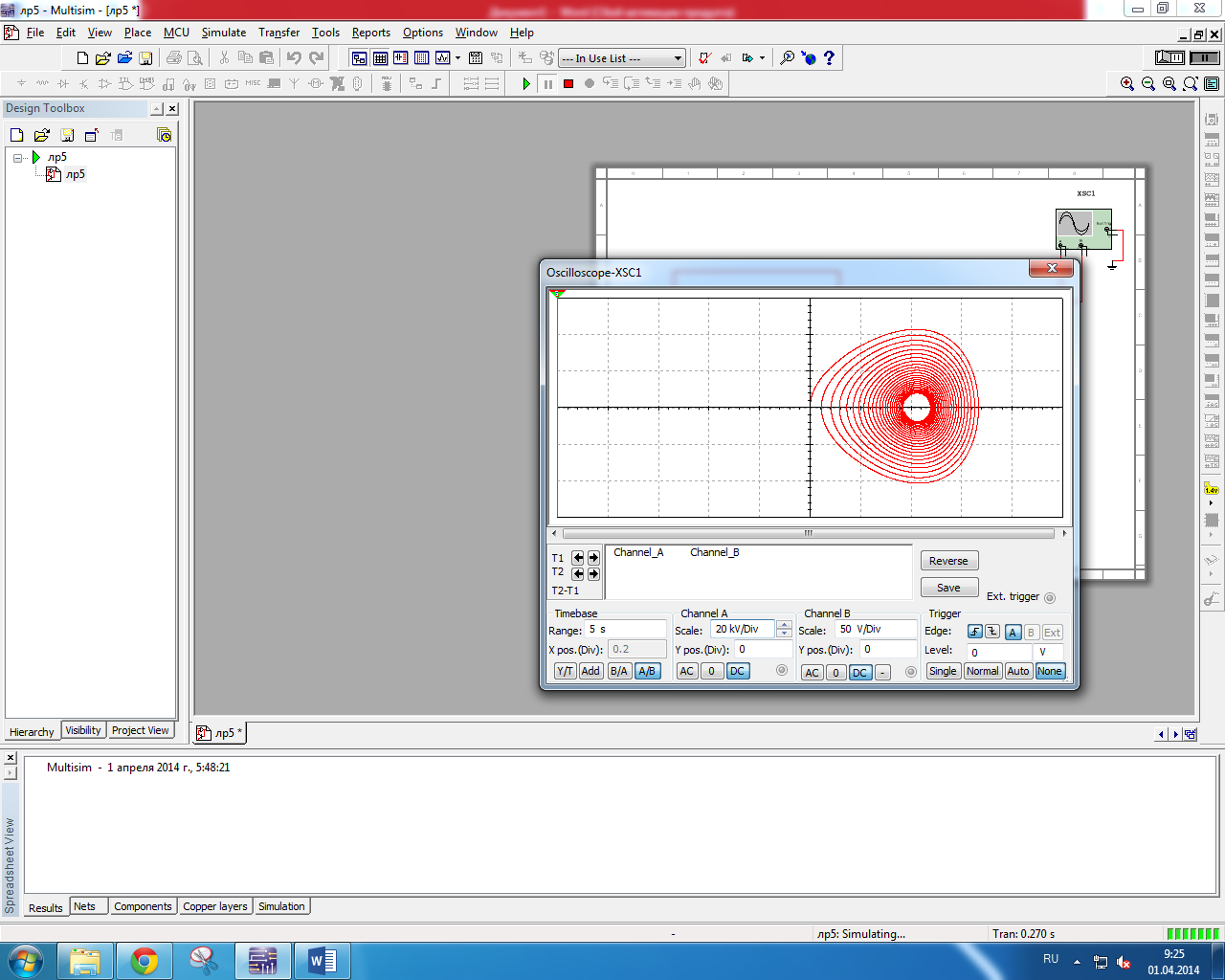The width and height of the screenshot is (1225, 980).
Task: Open Google Chrome from the taskbar
Action: 145,961
